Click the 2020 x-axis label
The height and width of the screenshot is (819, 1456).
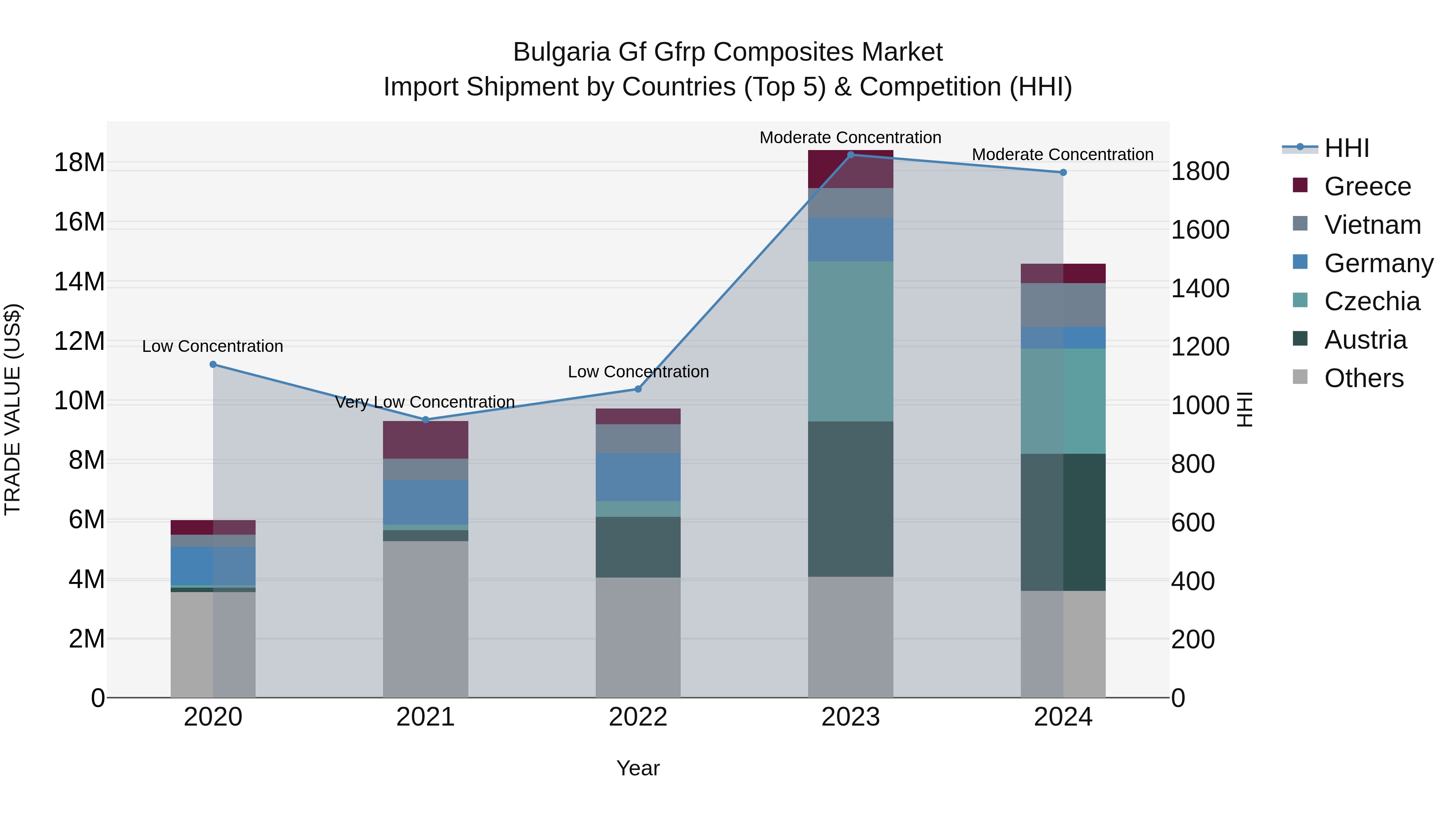pos(213,717)
